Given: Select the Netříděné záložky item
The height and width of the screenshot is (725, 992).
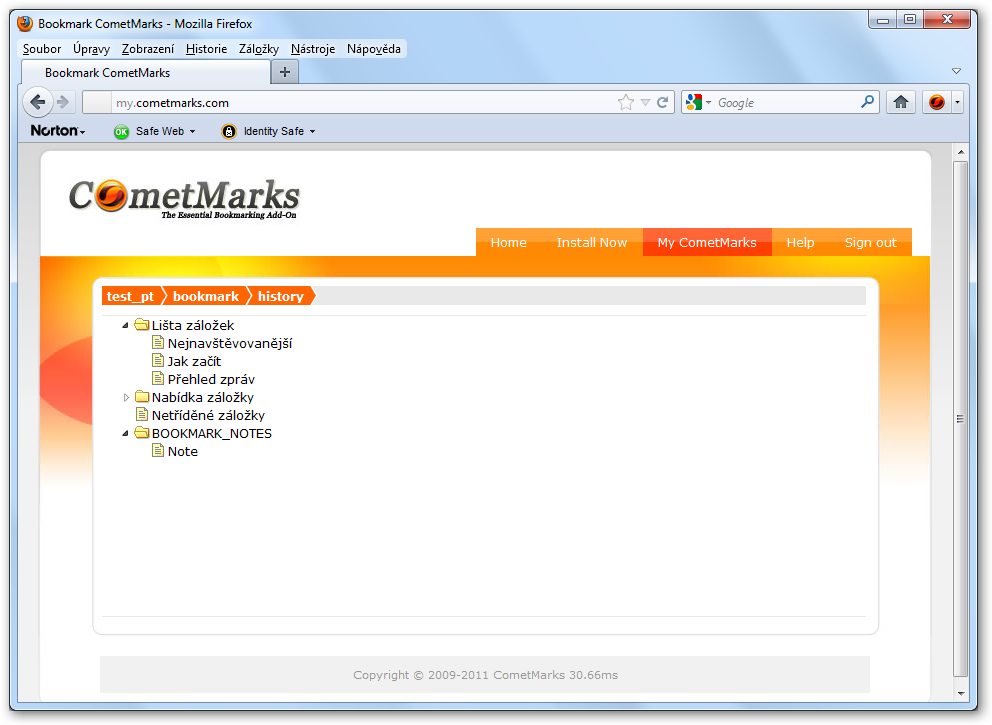Looking at the screenshot, I should click(x=208, y=416).
